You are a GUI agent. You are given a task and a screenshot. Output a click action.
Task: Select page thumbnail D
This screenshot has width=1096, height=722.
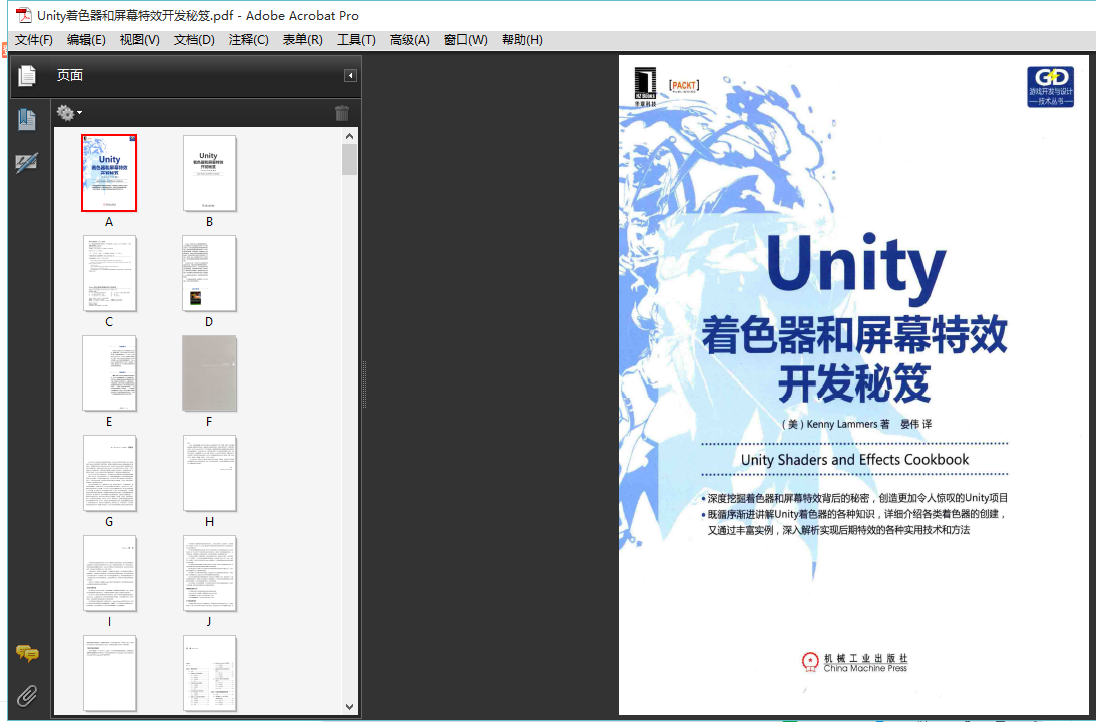point(209,273)
